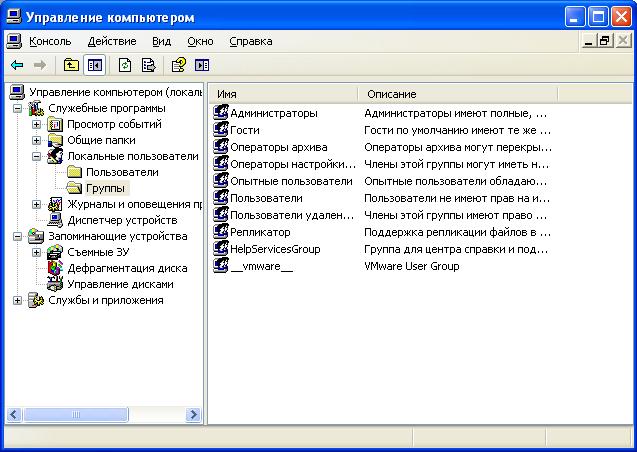Click the Up one level folder icon

[71, 65]
